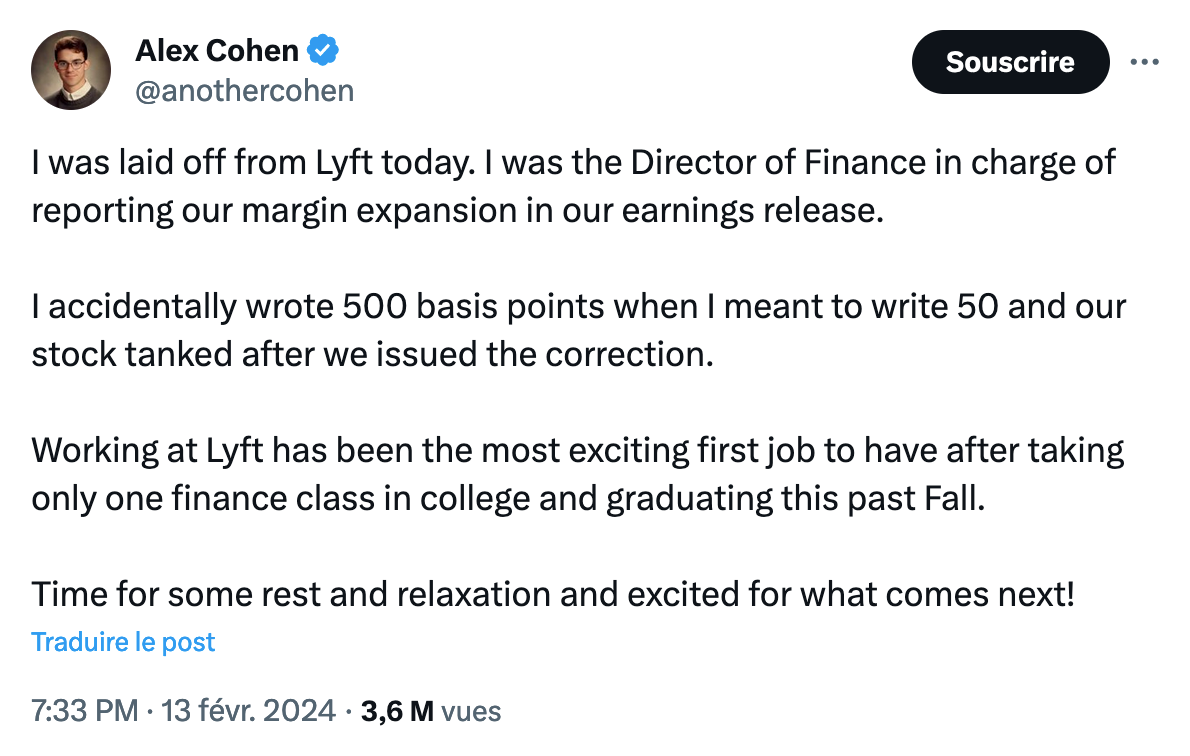Image resolution: width=1190 pixels, height=756 pixels.
Task: Click the 3,6 M views count
Action: pyautogui.click(x=397, y=711)
